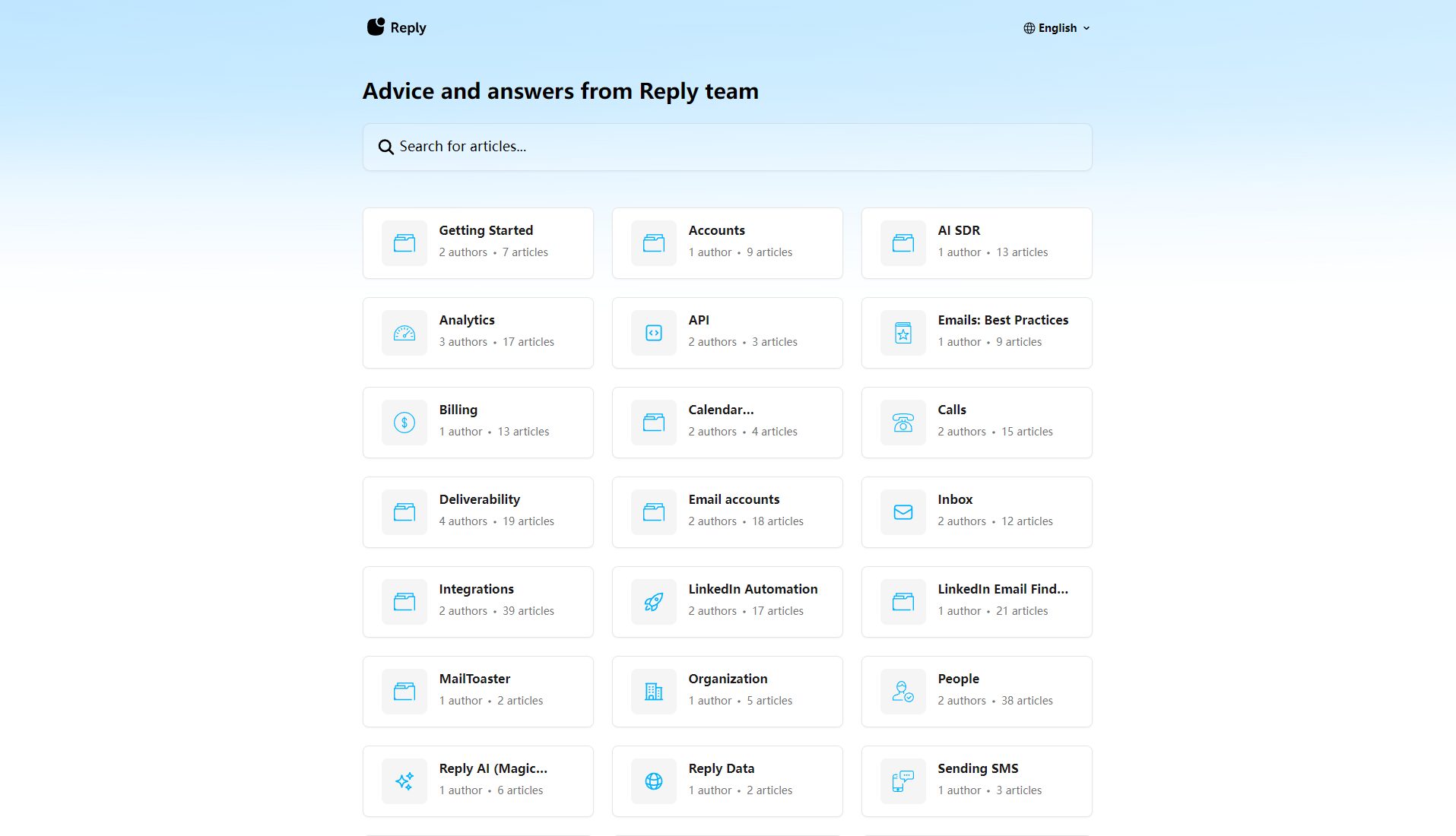Click the Calls telephone icon
1456x836 pixels.
coord(903,423)
